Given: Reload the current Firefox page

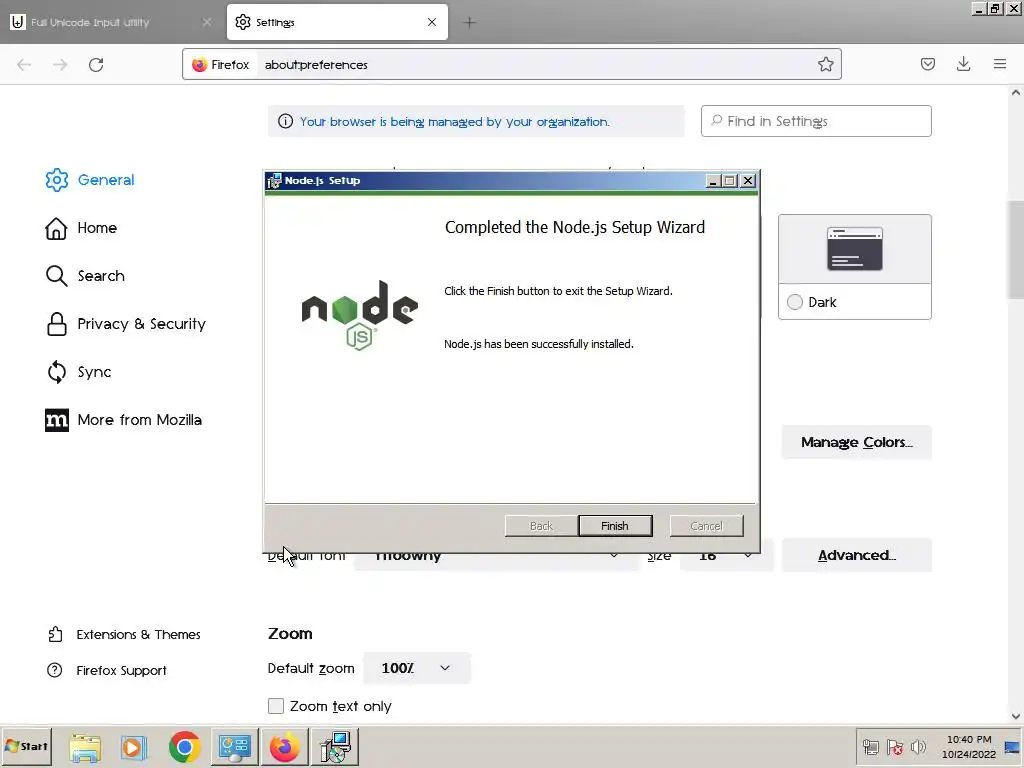Looking at the screenshot, I should coord(96,65).
